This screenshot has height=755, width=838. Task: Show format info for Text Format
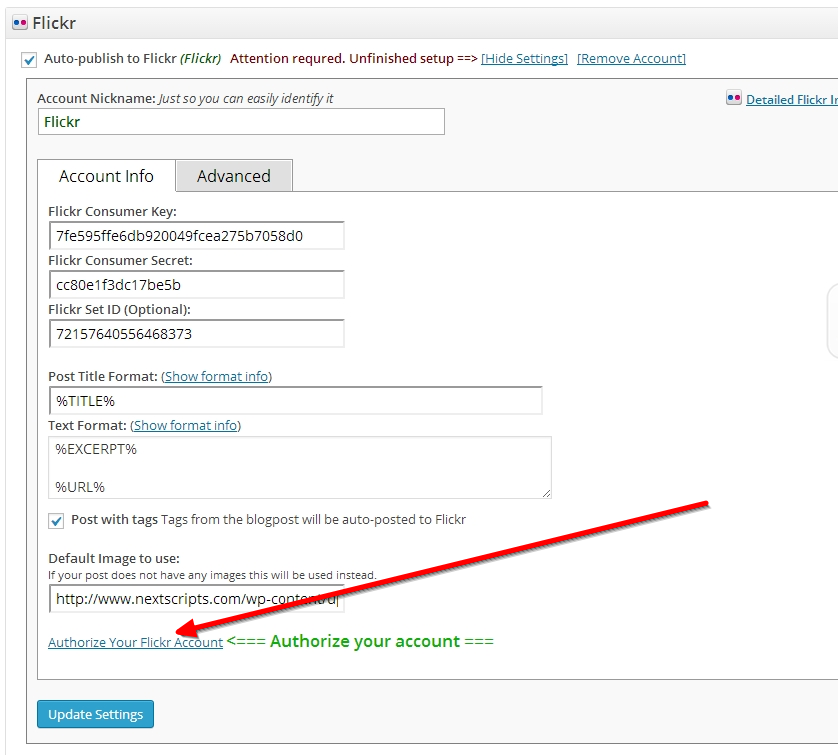pos(185,425)
